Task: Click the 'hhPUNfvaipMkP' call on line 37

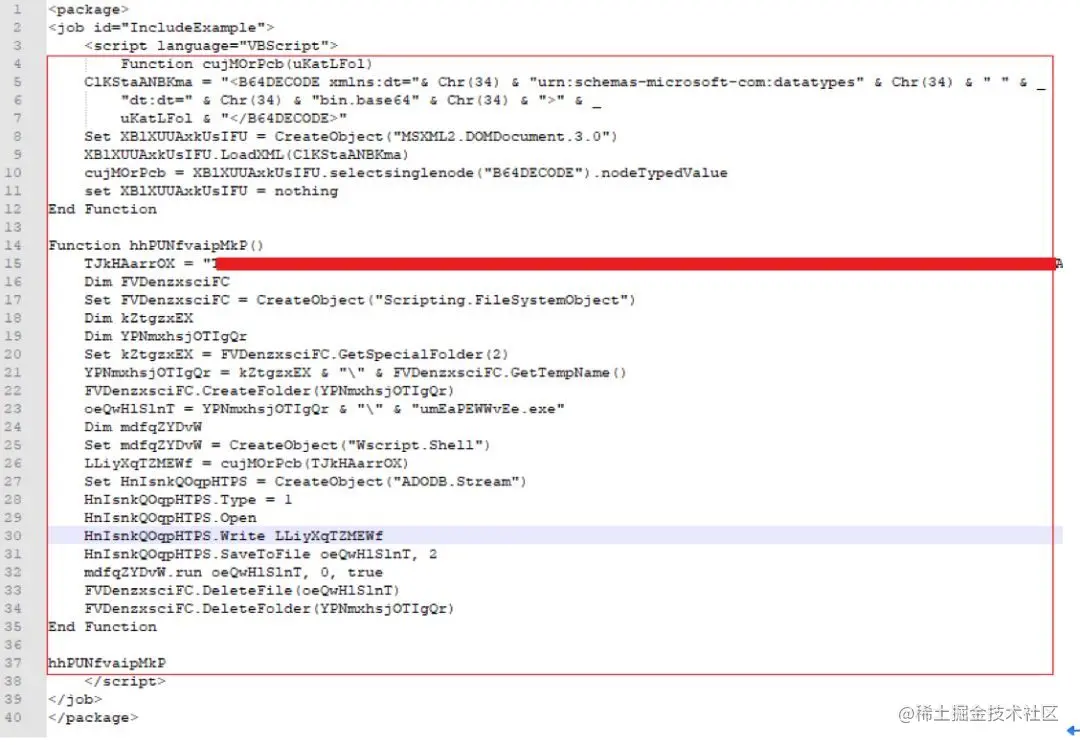Action: 107,663
